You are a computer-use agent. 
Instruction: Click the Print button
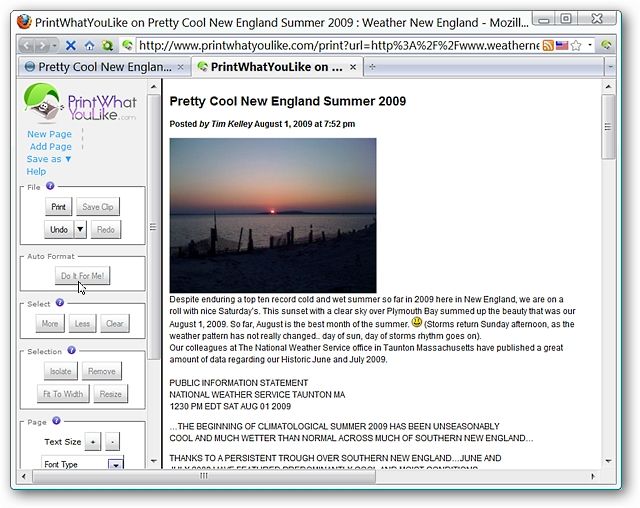[58, 207]
